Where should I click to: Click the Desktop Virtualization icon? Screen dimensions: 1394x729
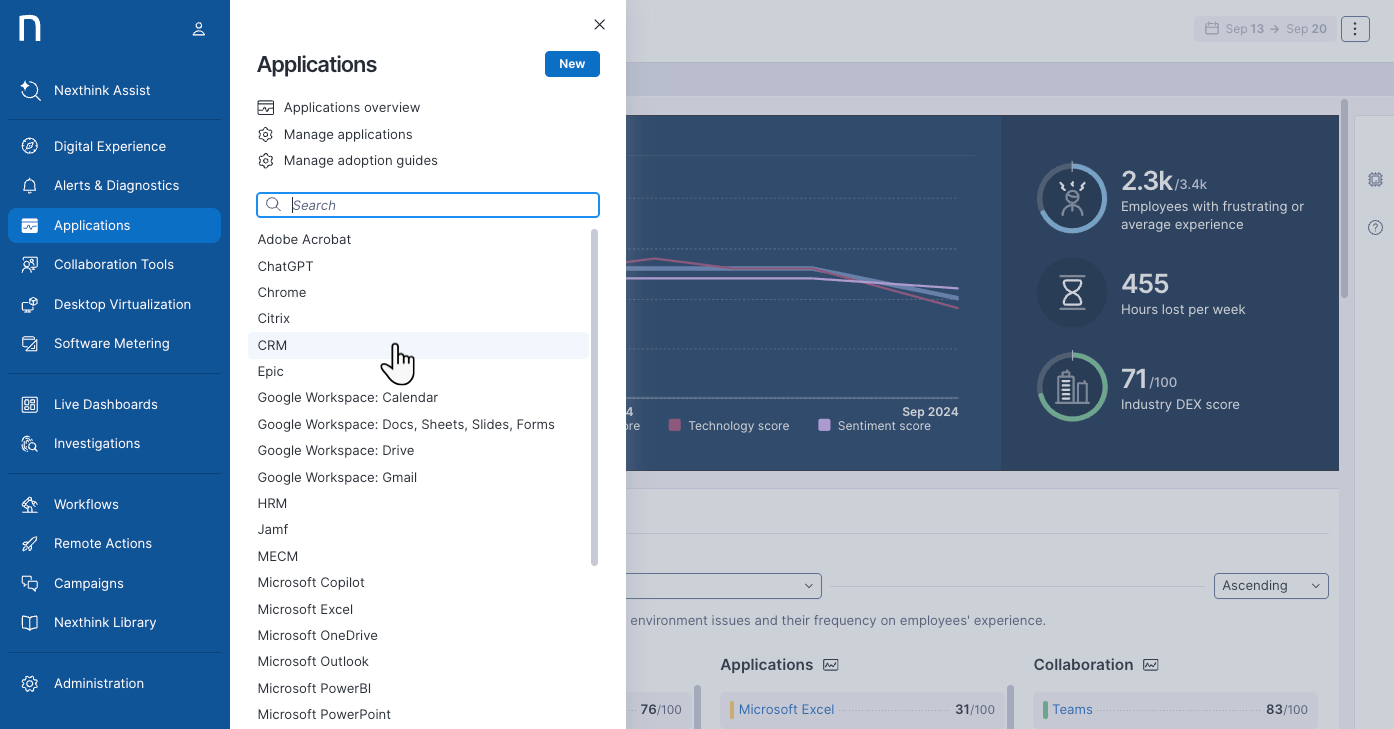[30, 304]
